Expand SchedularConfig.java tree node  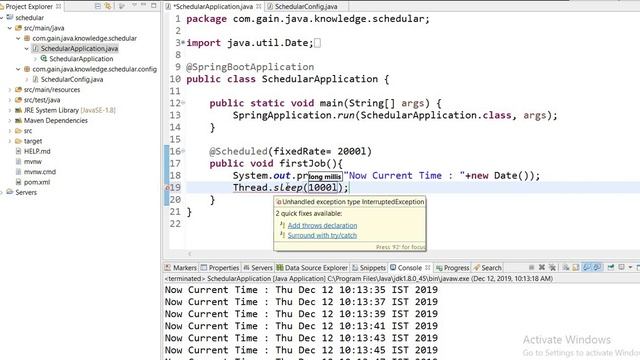[27, 80]
